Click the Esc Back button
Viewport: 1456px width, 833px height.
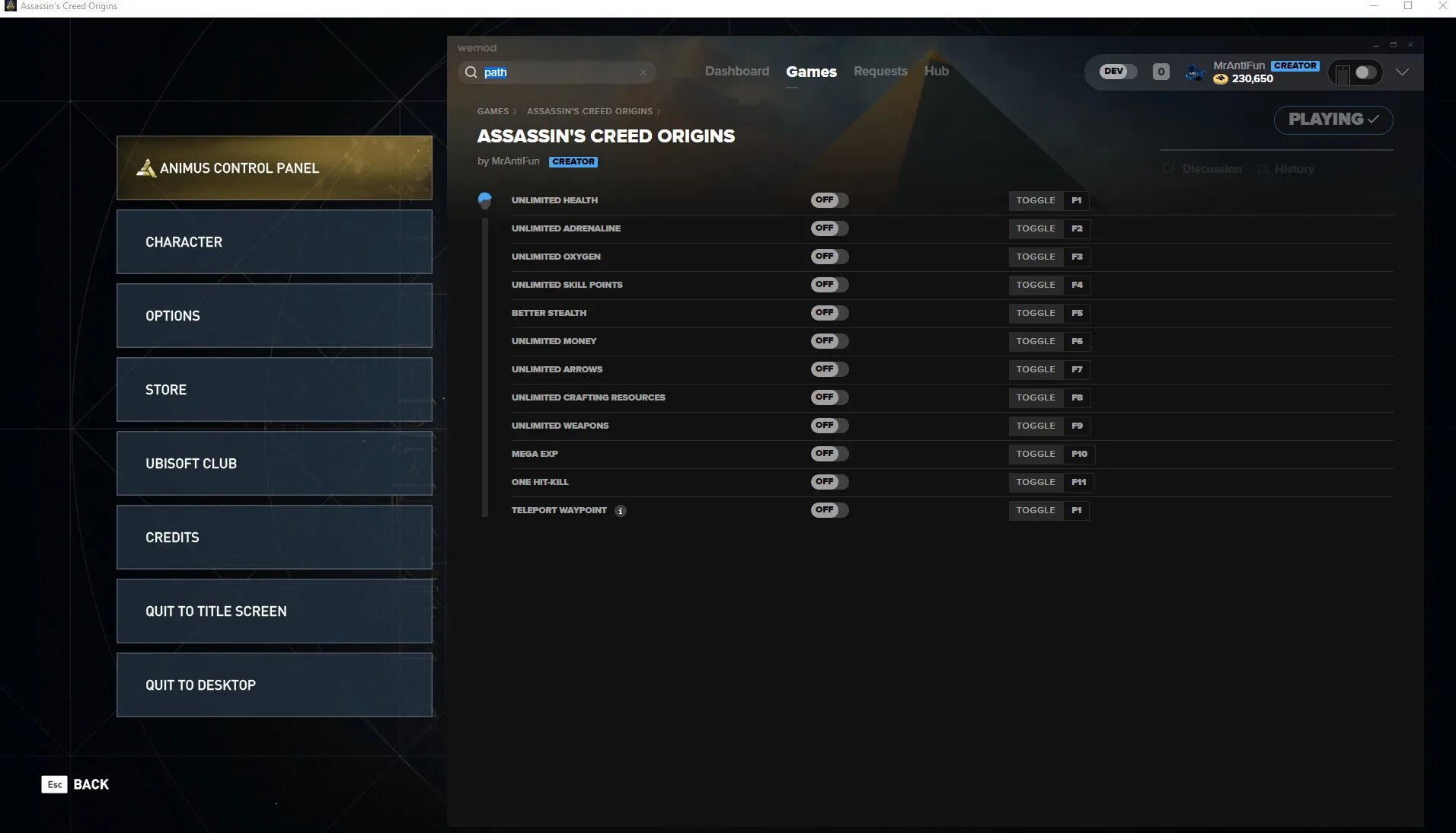[x=75, y=784]
